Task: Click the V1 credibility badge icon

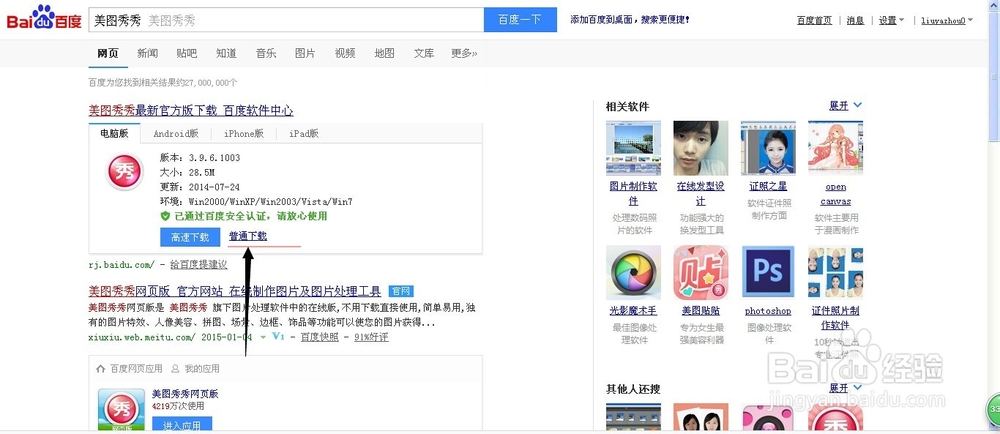Action: coord(277,336)
